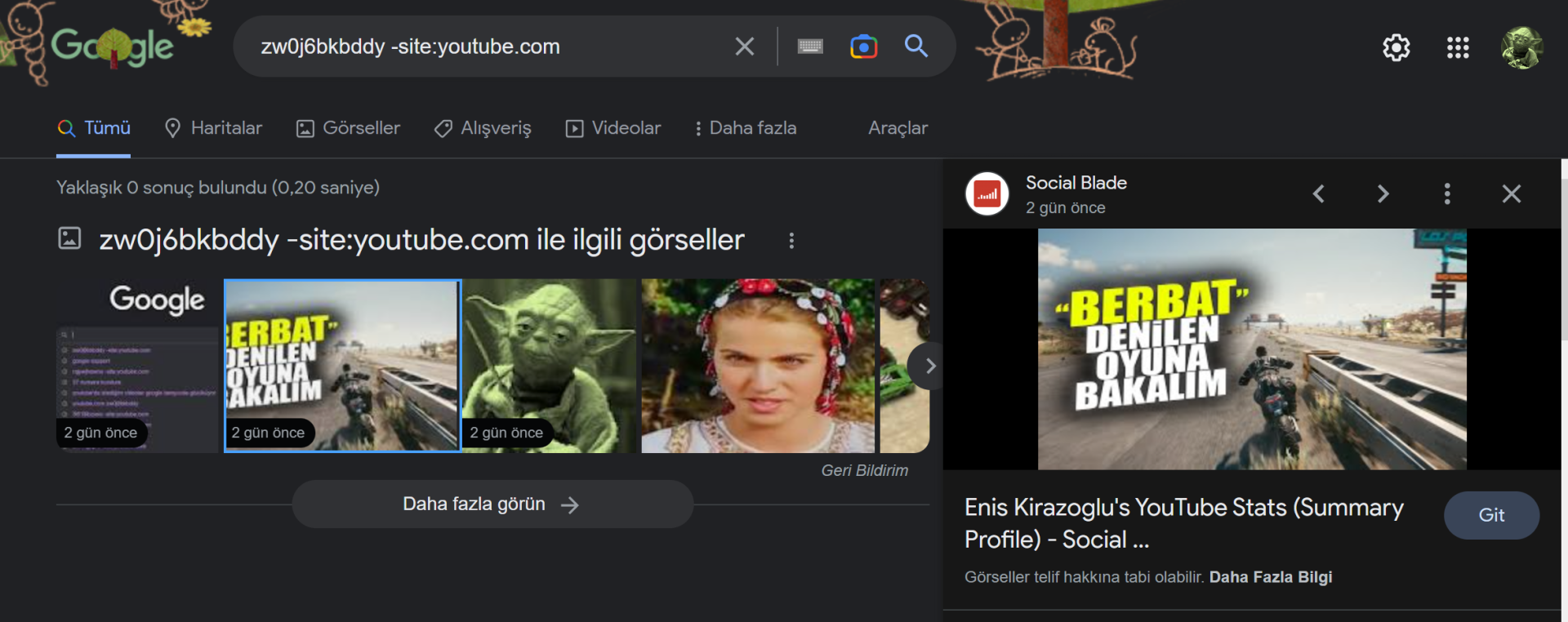
Task: Click the Social Blade site icon
Action: [x=987, y=194]
